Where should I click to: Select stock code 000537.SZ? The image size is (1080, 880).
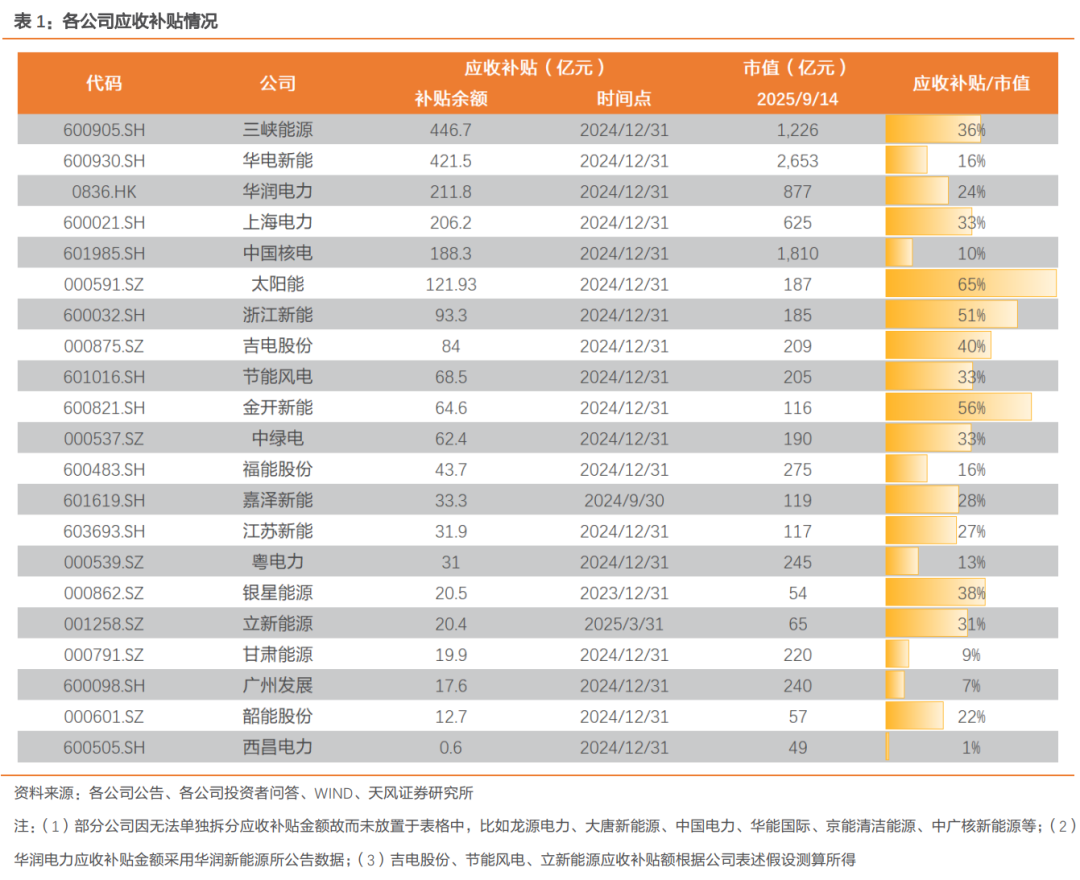click(104, 439)
